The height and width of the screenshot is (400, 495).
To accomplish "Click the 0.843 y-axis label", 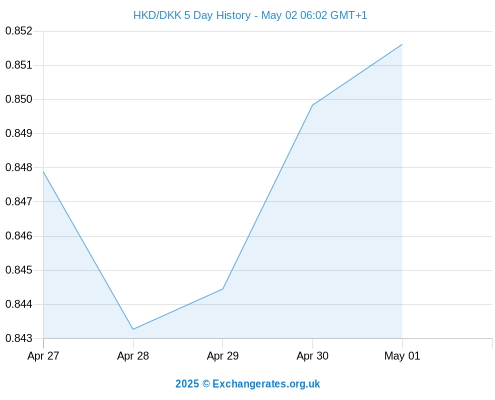I will click(x=19, y=338).
